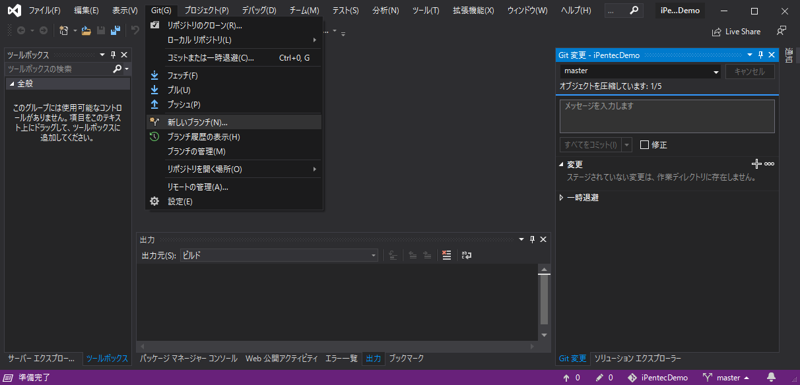Viewport: 800px width, 385px height.
Task: Collapse the 変更 section triangle
Action: (562, 164)
